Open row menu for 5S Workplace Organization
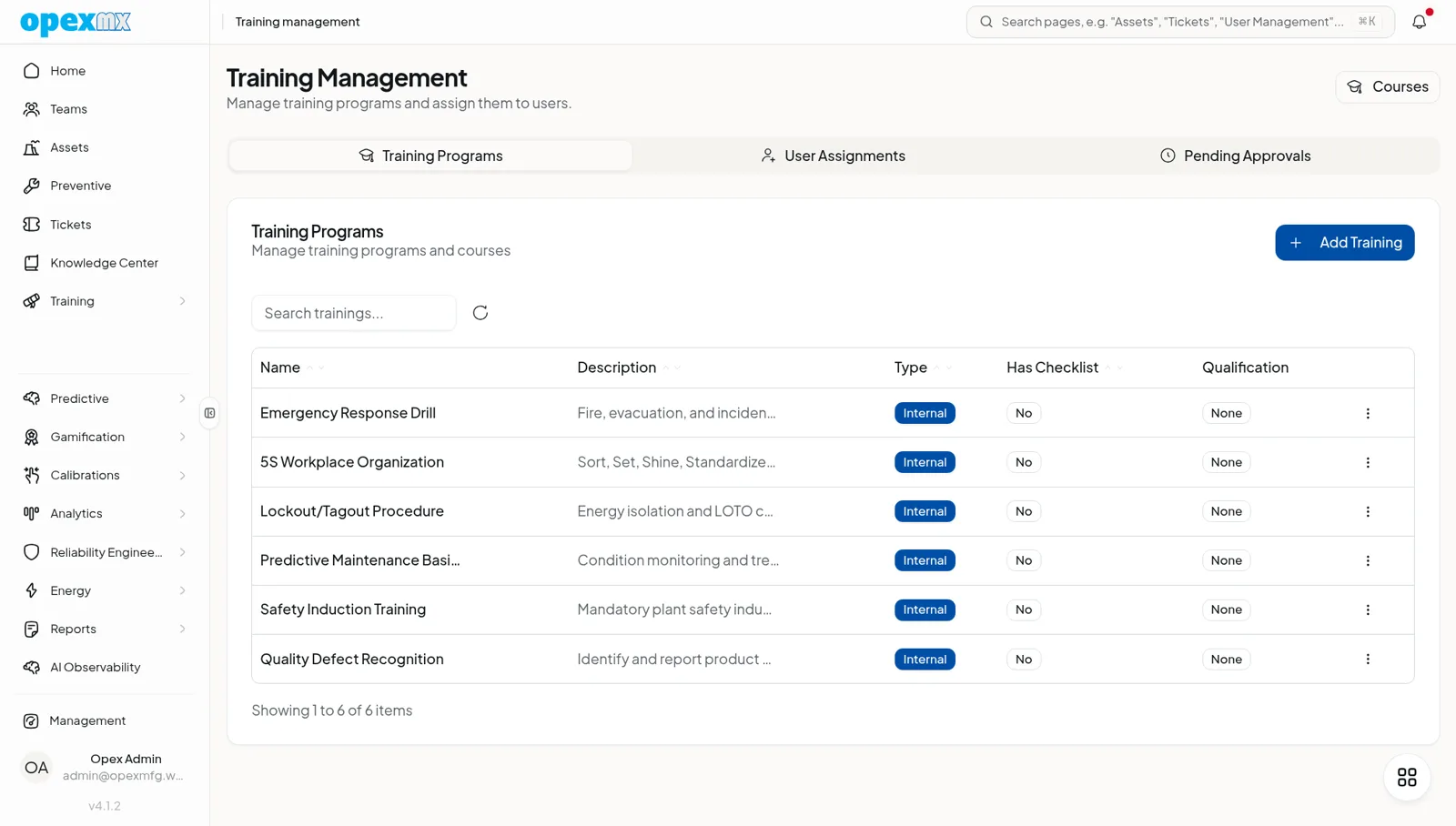 tap(1368, 462)
